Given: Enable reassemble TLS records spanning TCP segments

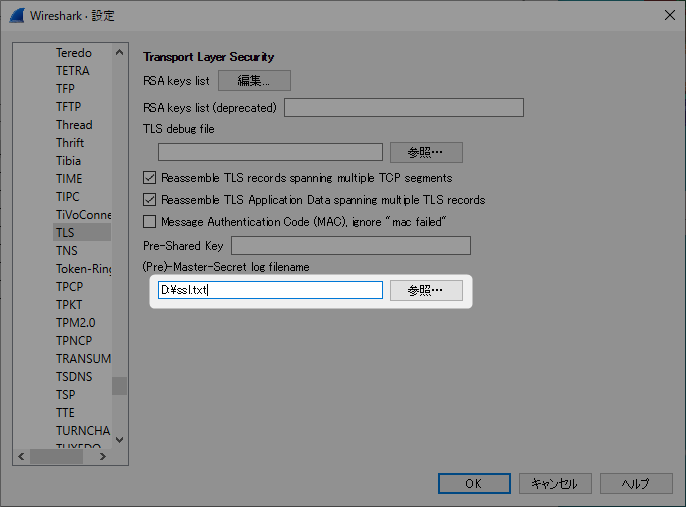Looking at the screenshot, I should pos(150,178).
